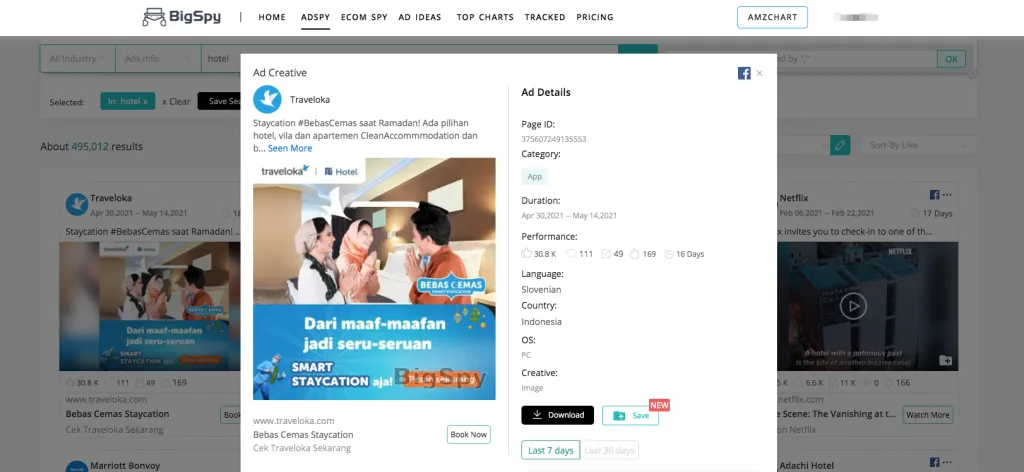The height and width of the screenshot is (472, 1024).
Task: Open the Ads info dropdown
Action: tap(157, 59)
